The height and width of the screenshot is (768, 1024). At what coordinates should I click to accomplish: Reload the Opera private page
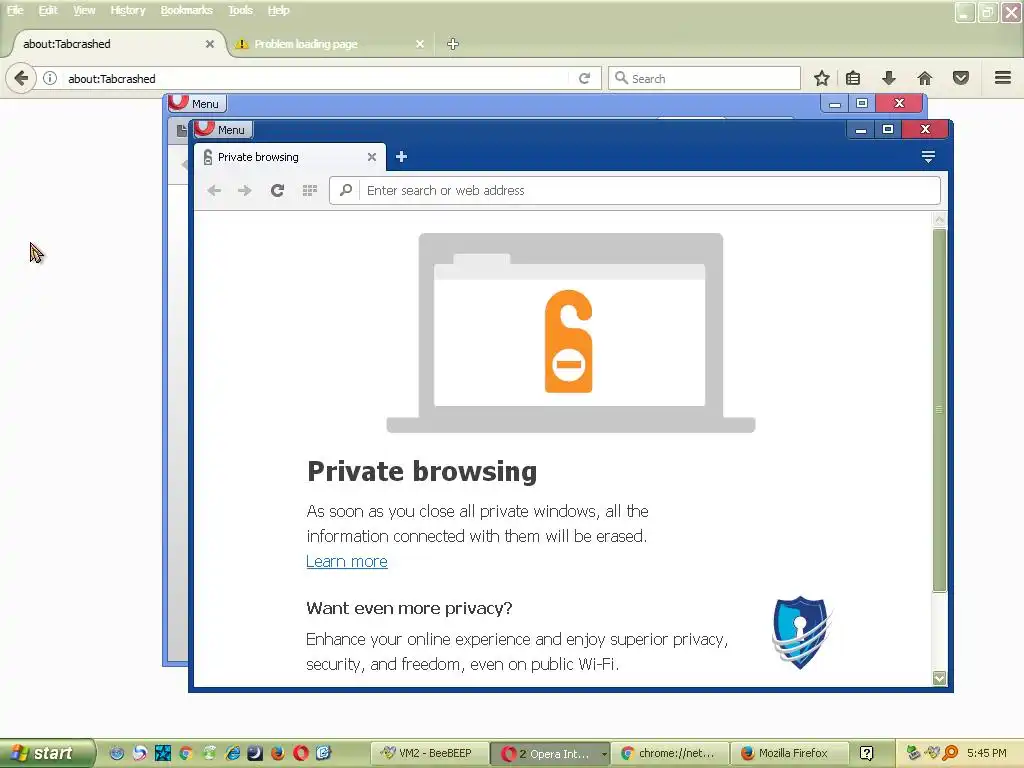click(x=278, y=190)
